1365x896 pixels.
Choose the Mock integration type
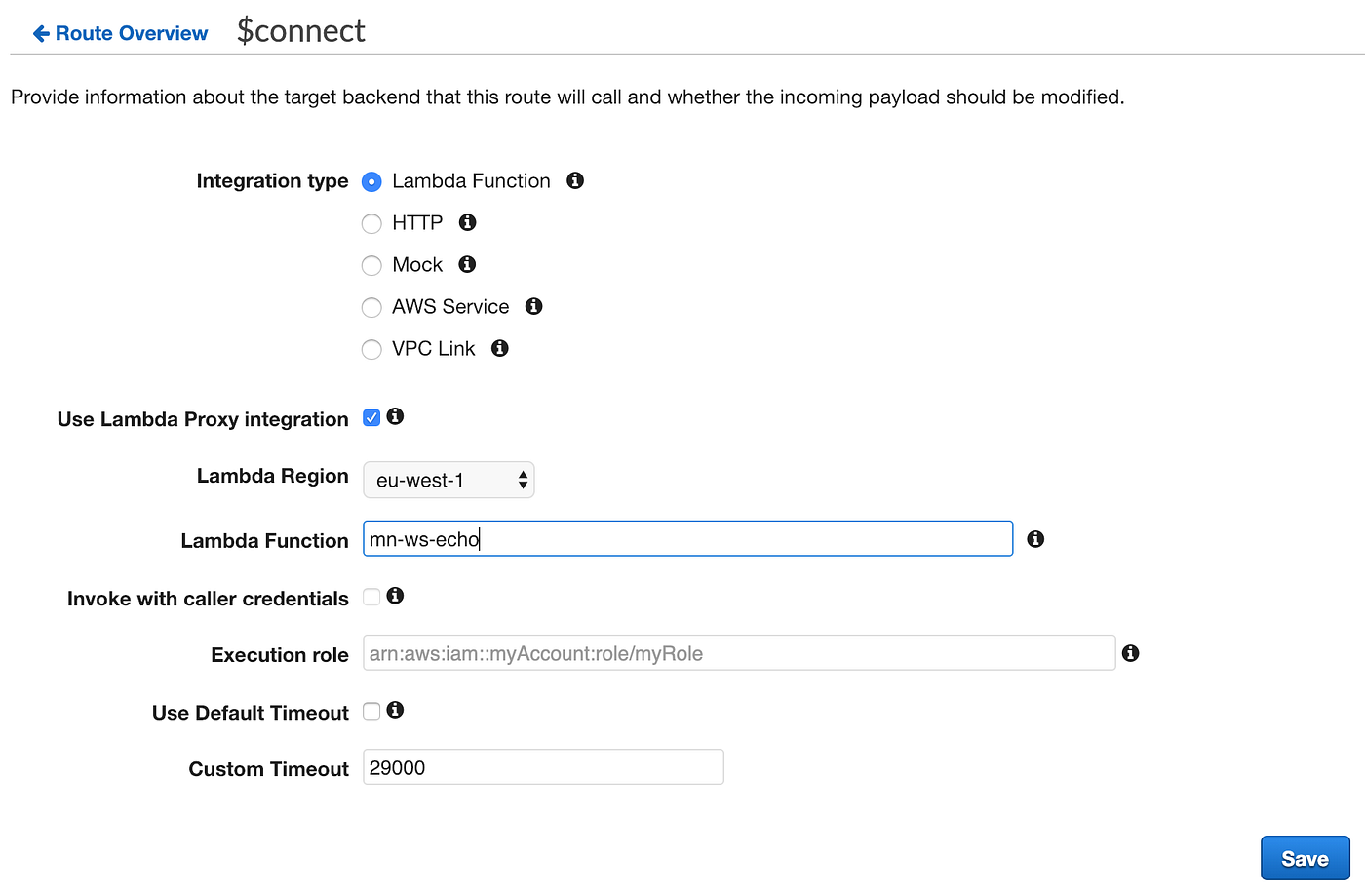pyautogui.click(x=371, y=265)
